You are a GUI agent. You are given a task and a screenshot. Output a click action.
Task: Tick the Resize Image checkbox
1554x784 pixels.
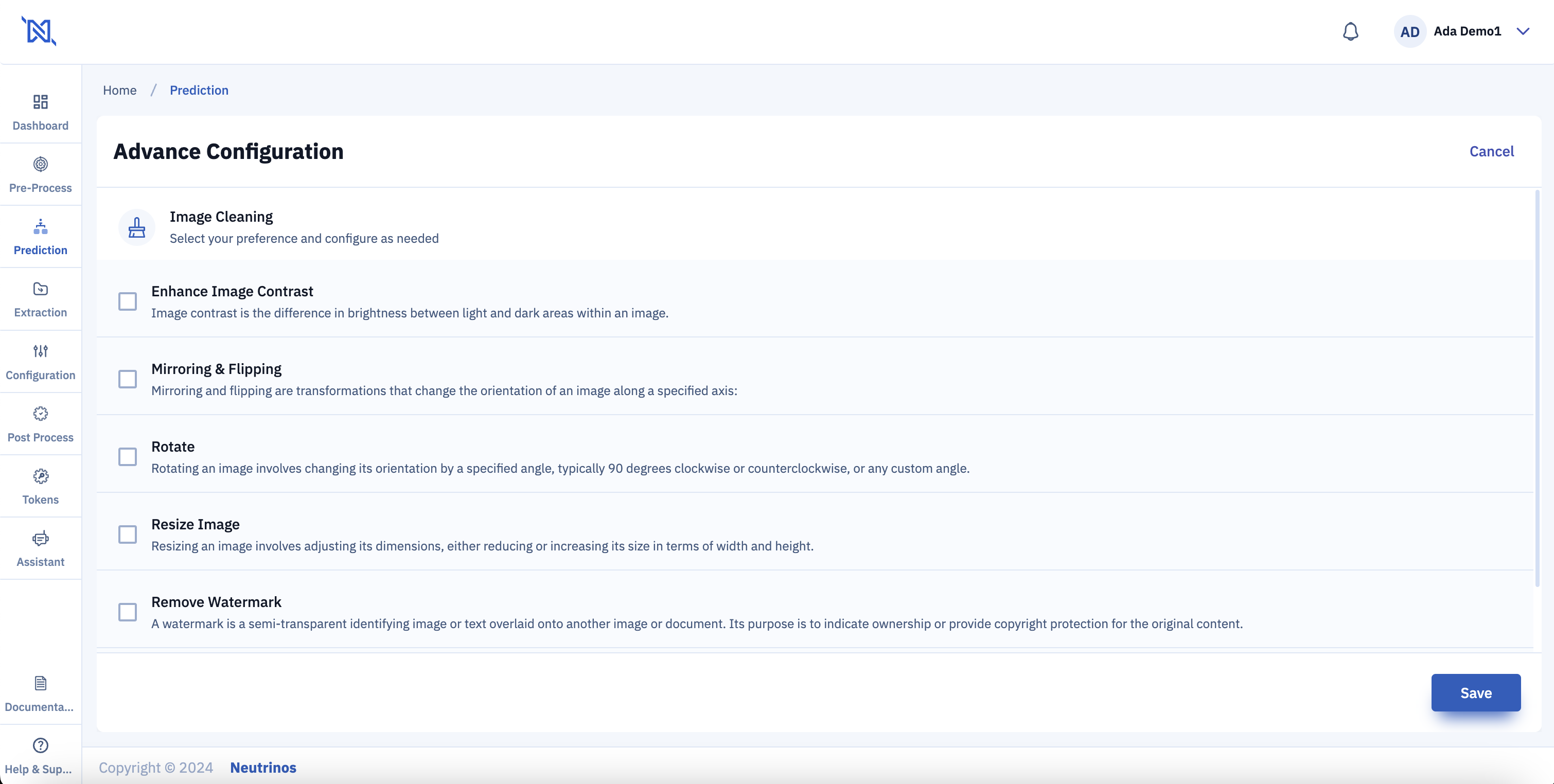point(127,534)
